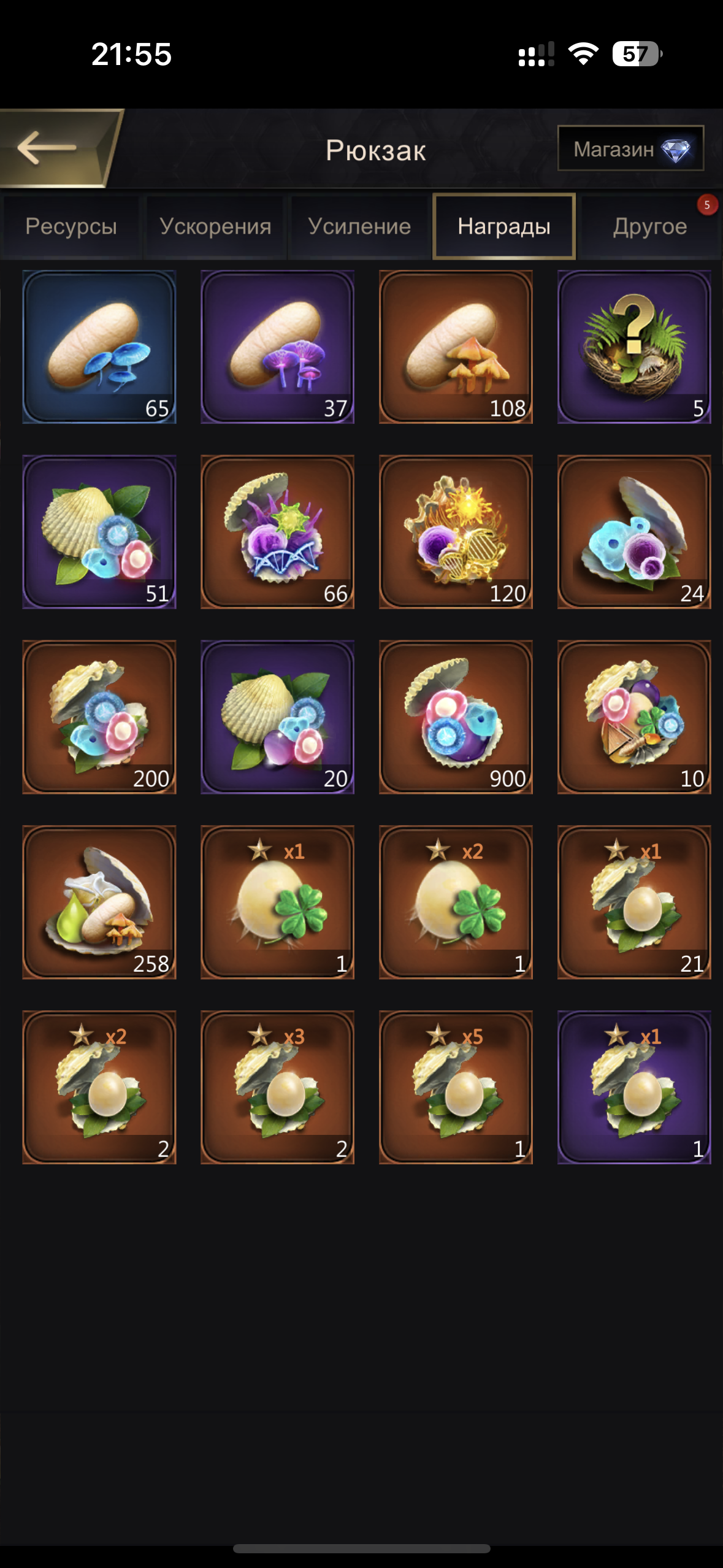Choose the shell item with count 900

[x=456, y=717]
